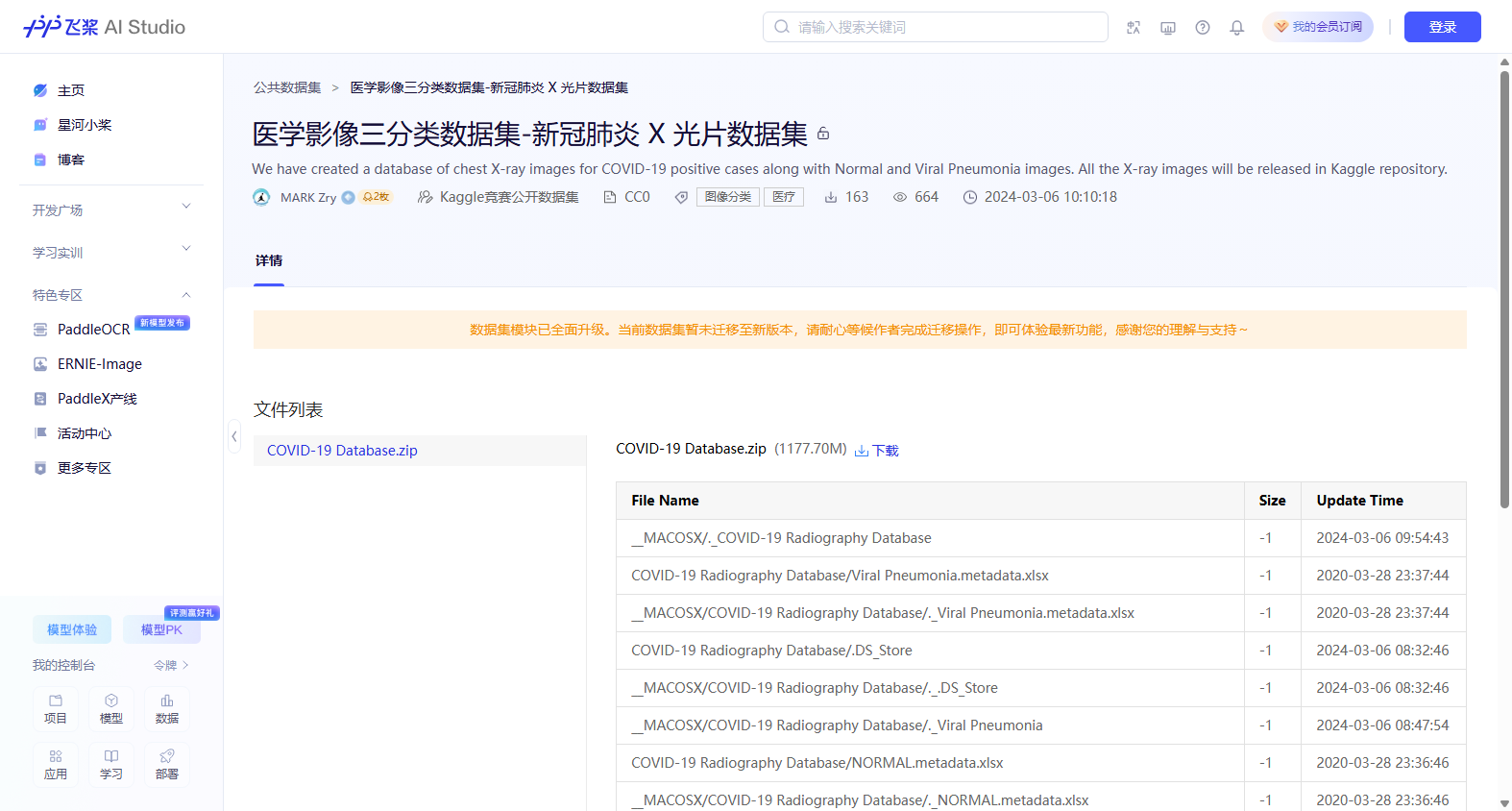The image size is (1512, 811).
Task: Open 更多专区 in sidebar
Action: pyautogui.click(x=73, y=468)
